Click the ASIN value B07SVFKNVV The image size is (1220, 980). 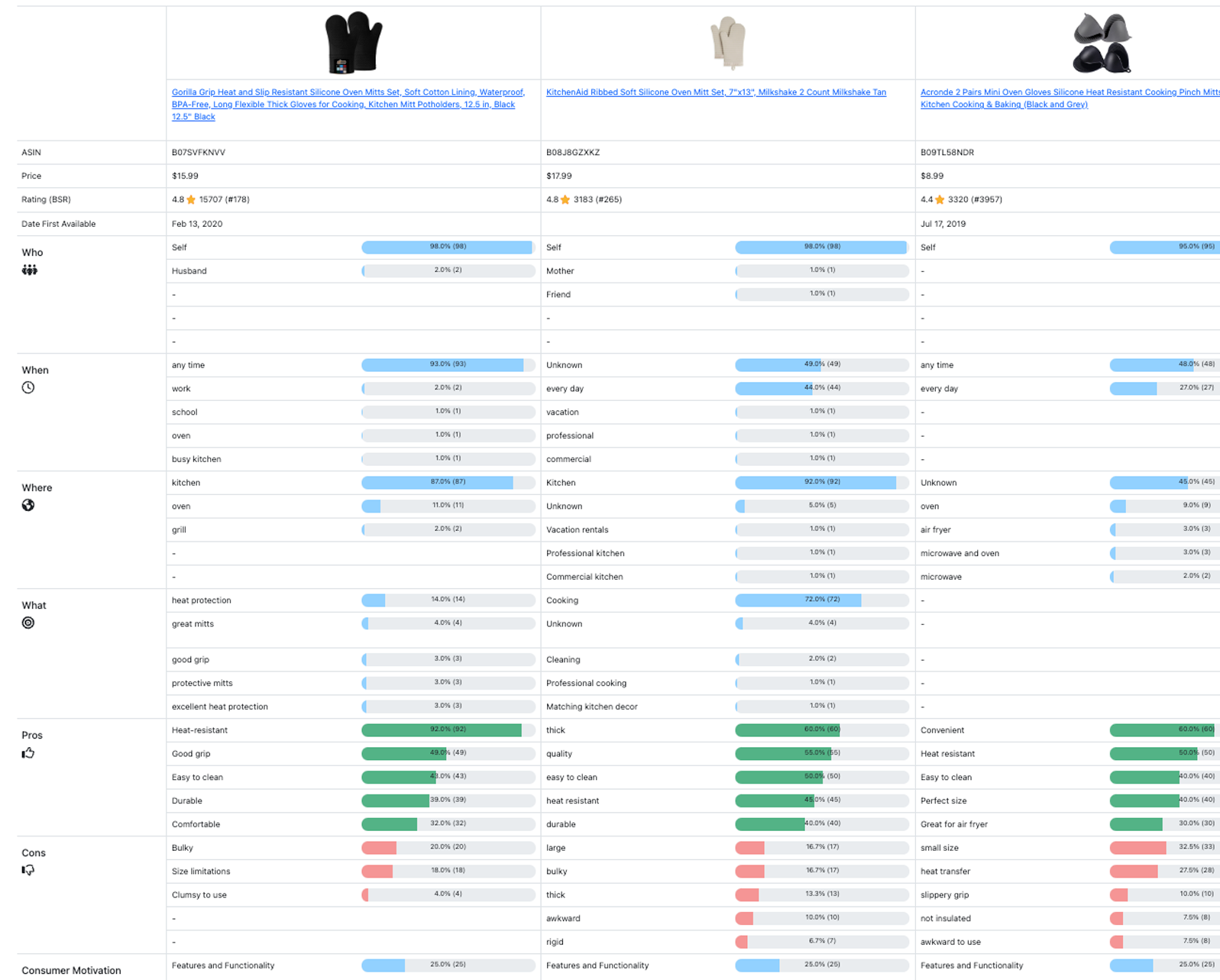pos(199,153)
